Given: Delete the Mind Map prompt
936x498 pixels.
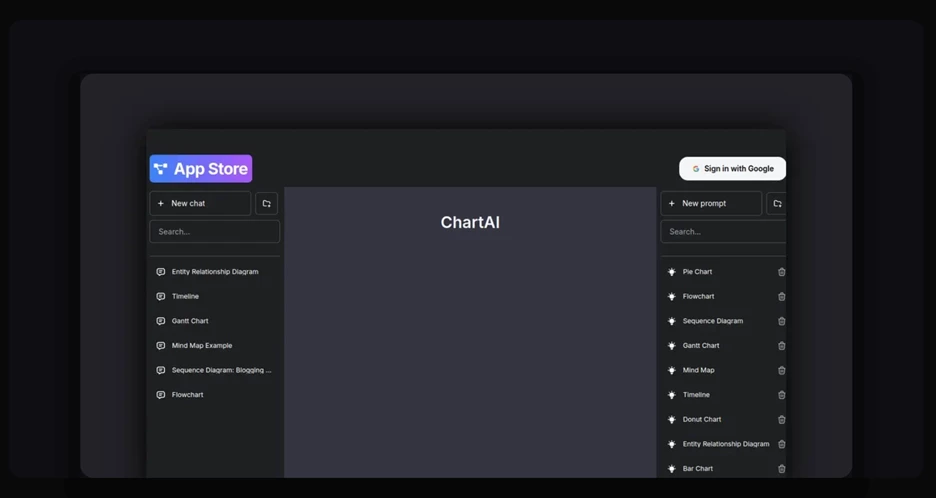Looking at the screenshot, I should (781, 370).
